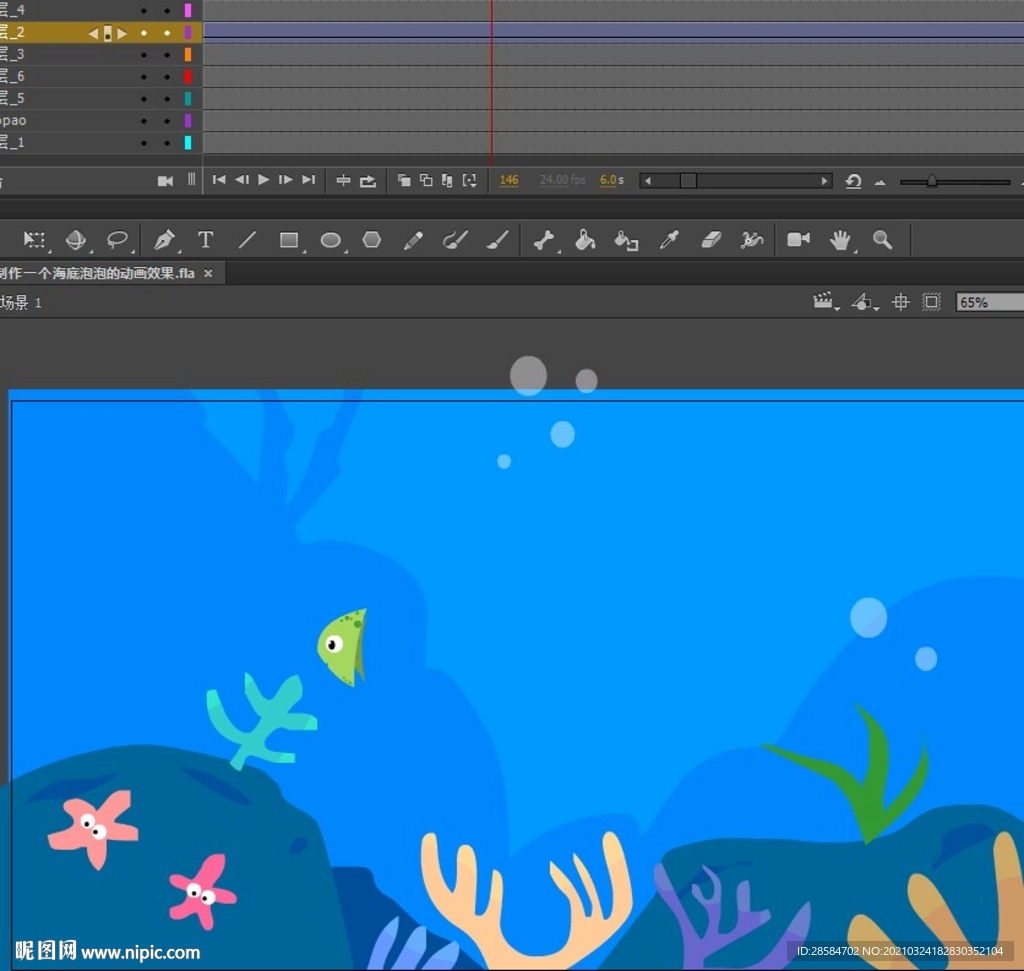Click the 24.00 fps frame rate value
Screen dimensions: 1024x971
(x=562, y=180)
